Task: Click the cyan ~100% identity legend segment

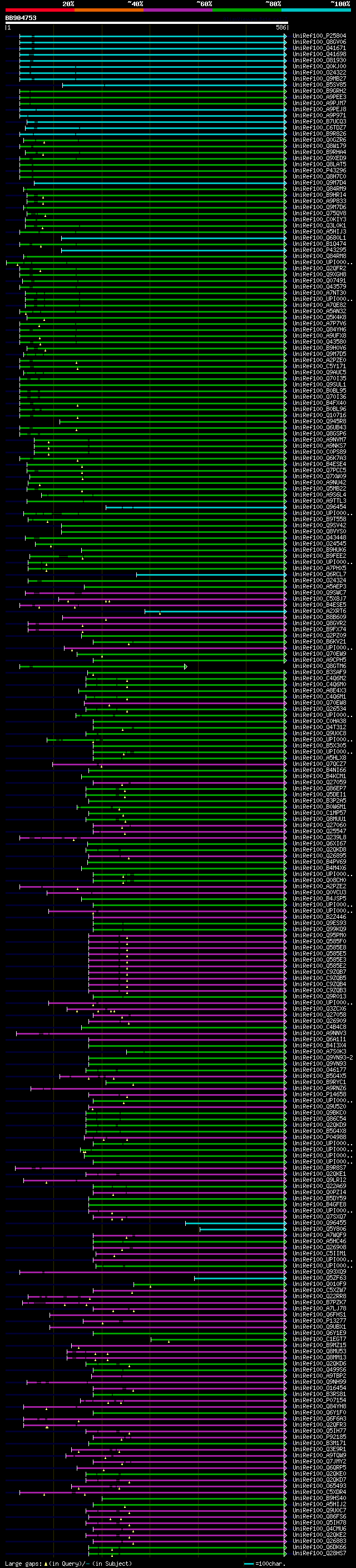Action: pos(316,10)
